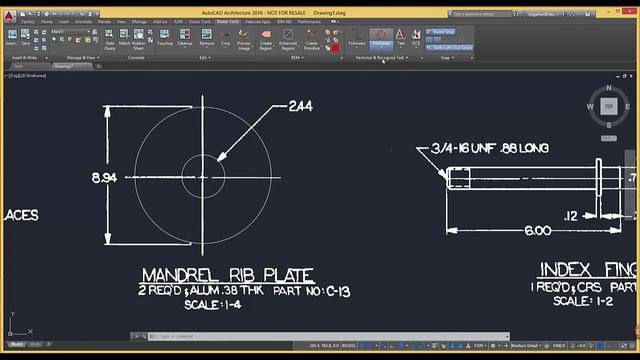Click the Text recognition tool
The width and height of the screenshot is (640, 360).
[401, 37]
